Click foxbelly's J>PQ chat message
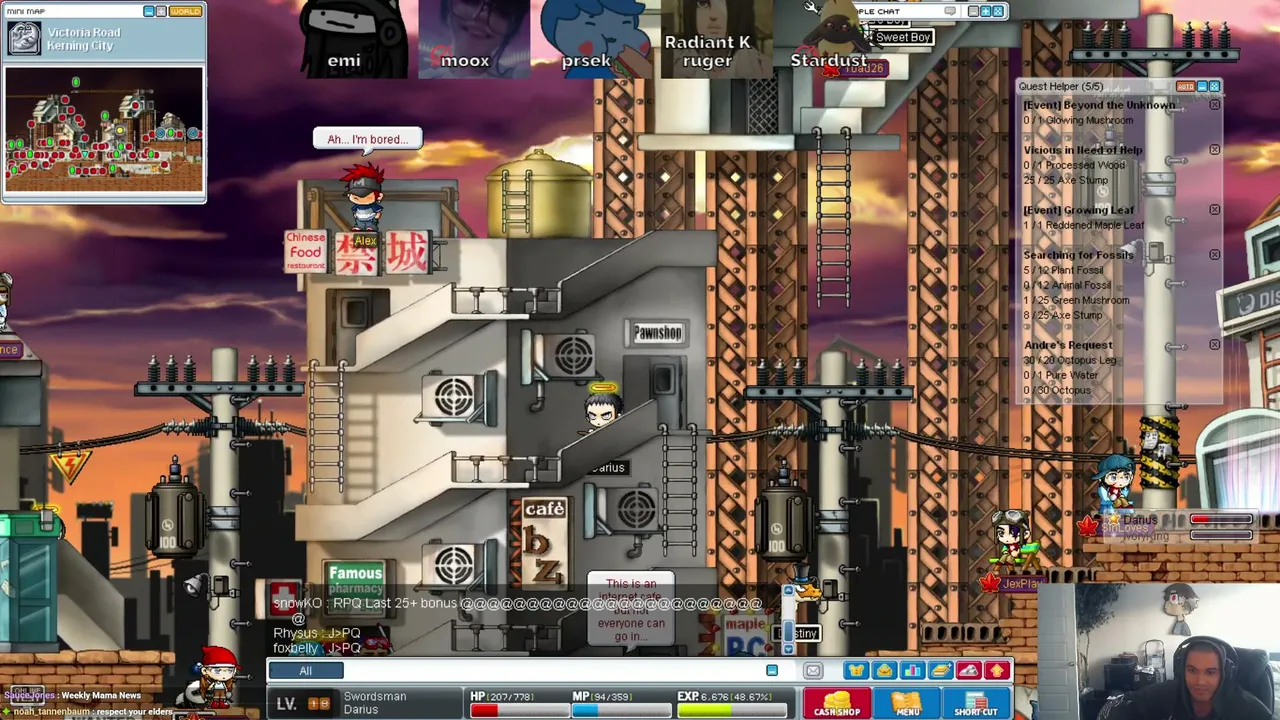Screen dimensions: 1280x720 click(x=316, y=648)
